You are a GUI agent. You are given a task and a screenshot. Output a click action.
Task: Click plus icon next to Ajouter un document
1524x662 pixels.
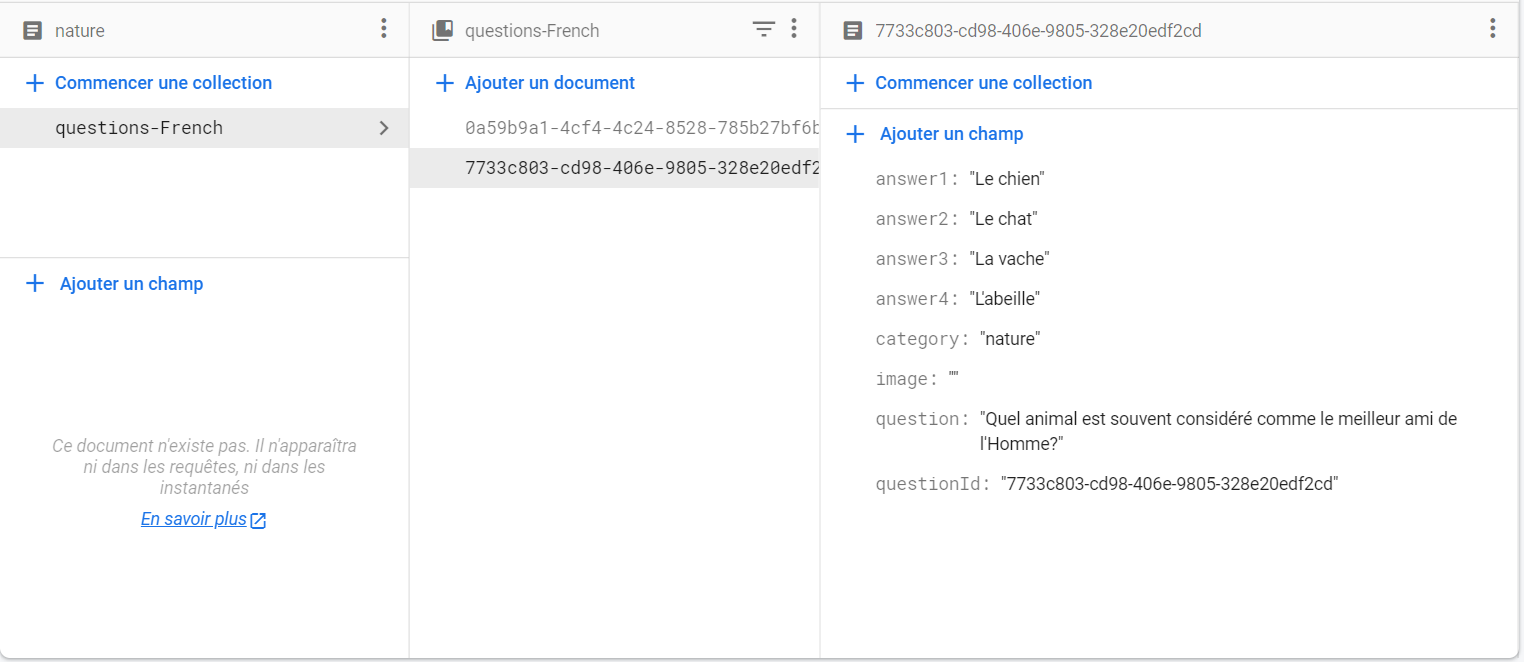pos(445,83)
